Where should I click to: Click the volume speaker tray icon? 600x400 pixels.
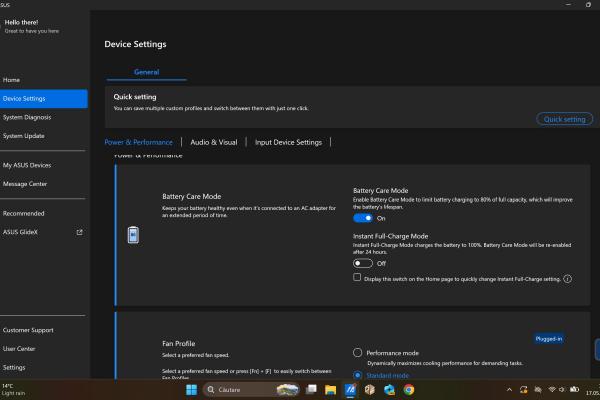(562, 389)
